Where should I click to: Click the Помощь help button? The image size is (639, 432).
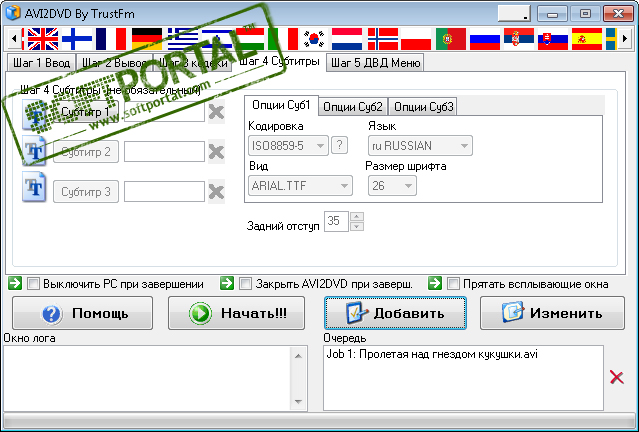(82, 313)
